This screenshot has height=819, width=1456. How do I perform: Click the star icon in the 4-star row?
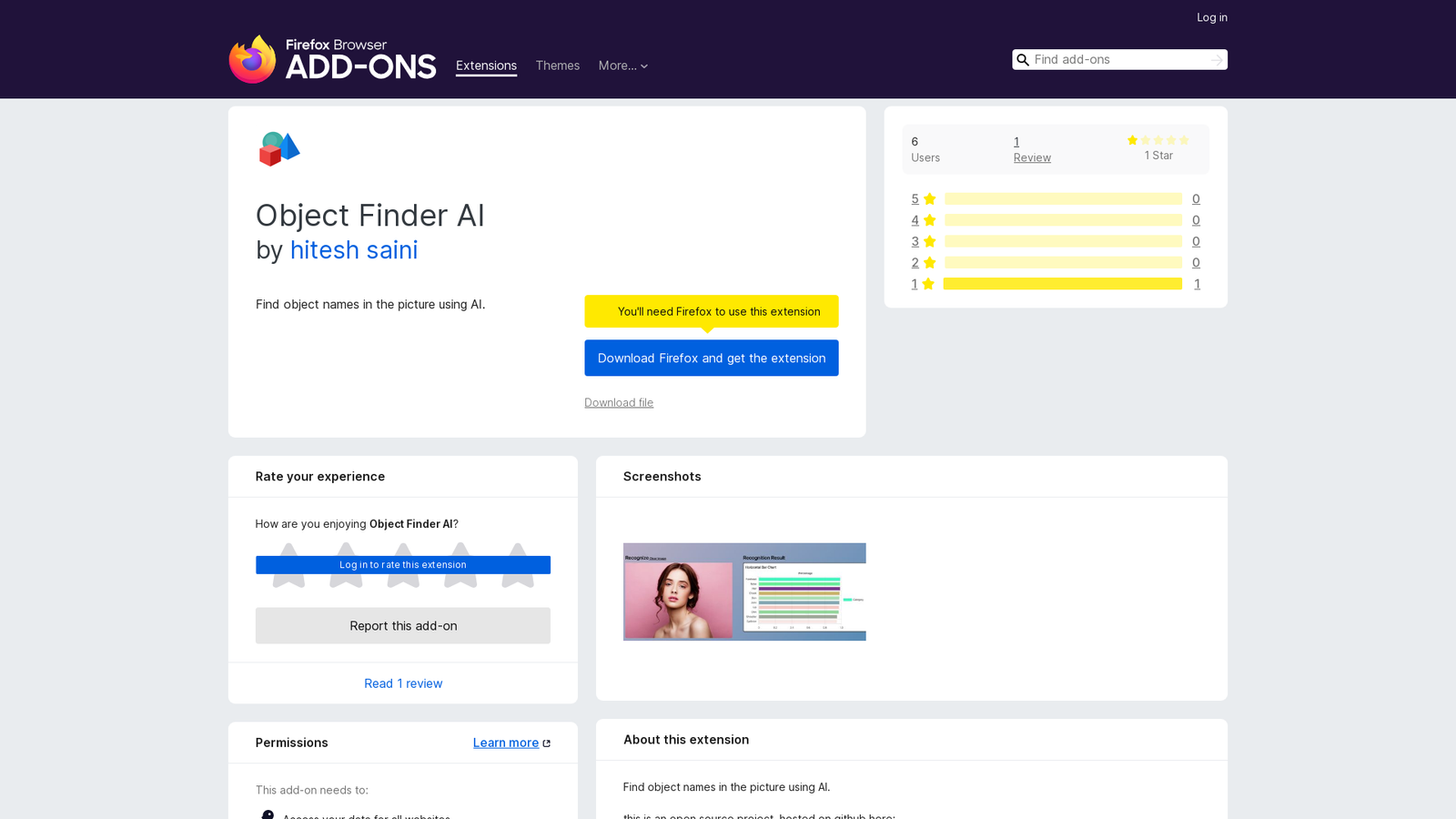pyautogui.click(x=929, y=220)
